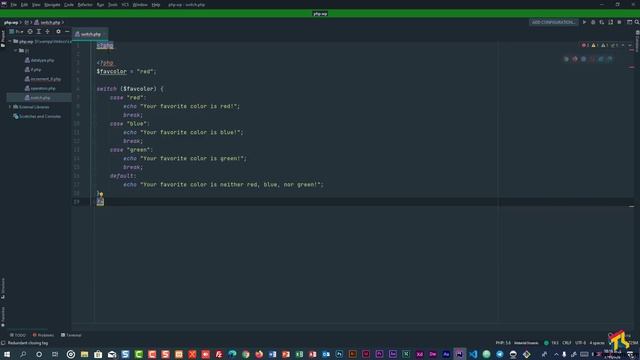
Task: Open file in Edge browser icon
Action: click(609, 59)
